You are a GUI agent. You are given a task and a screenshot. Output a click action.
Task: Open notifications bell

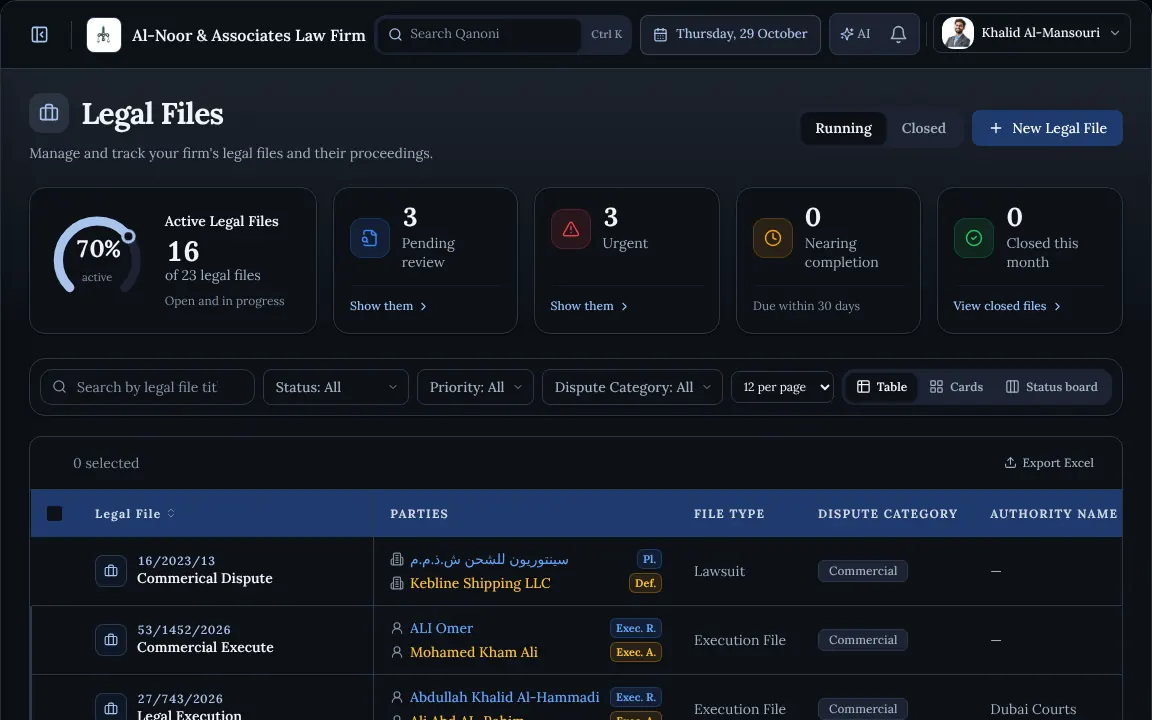point(898,35)
